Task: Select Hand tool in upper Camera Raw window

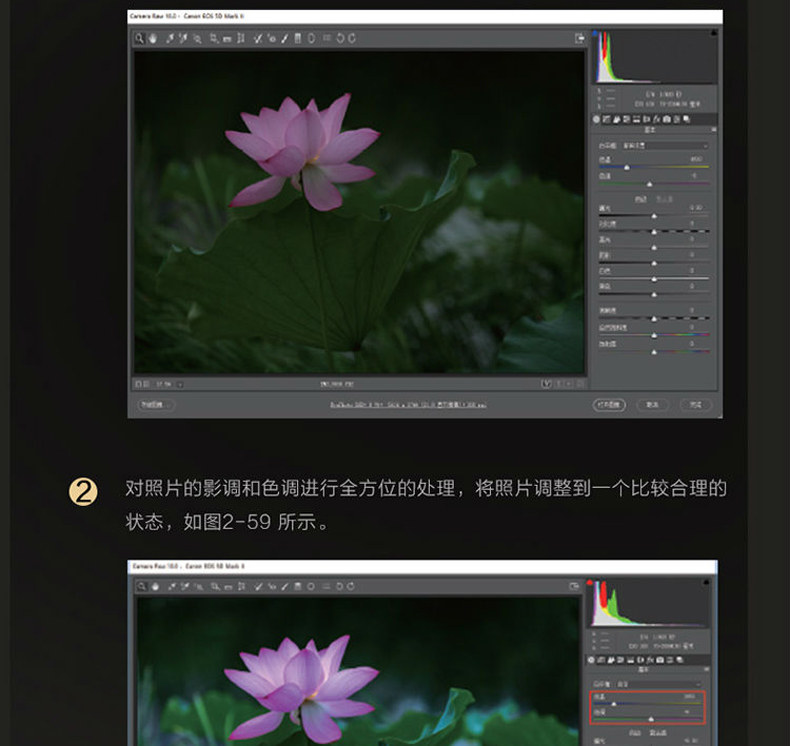Action: tap(153, 38)
